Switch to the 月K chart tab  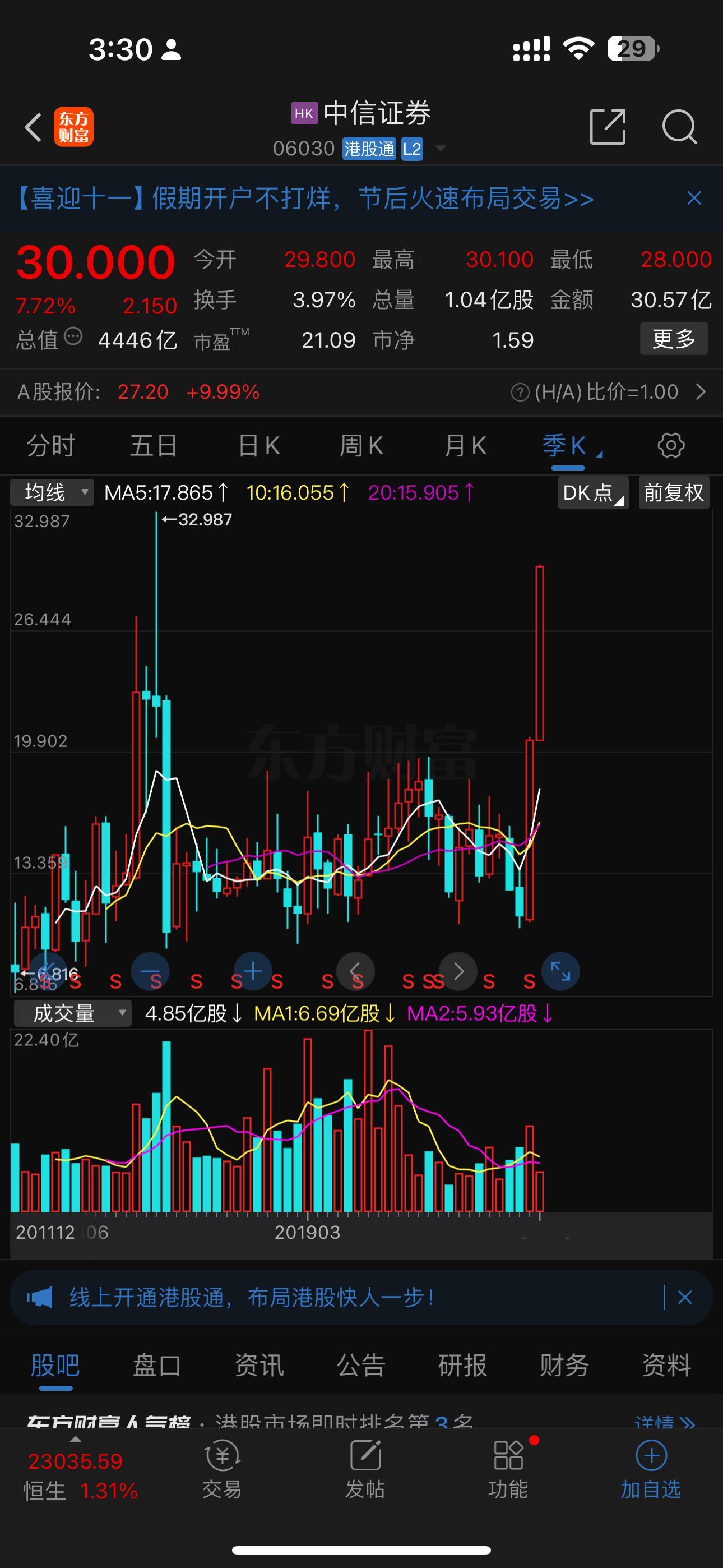(465, 446)
